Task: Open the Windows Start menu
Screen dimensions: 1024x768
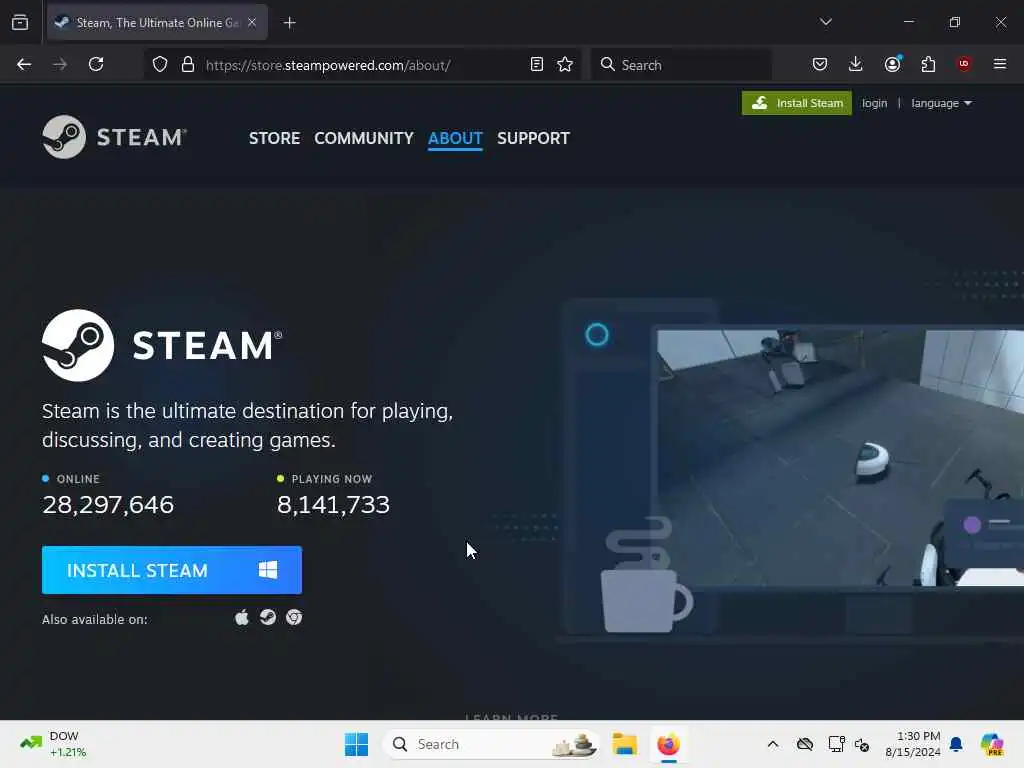Action: coord(357,744)
